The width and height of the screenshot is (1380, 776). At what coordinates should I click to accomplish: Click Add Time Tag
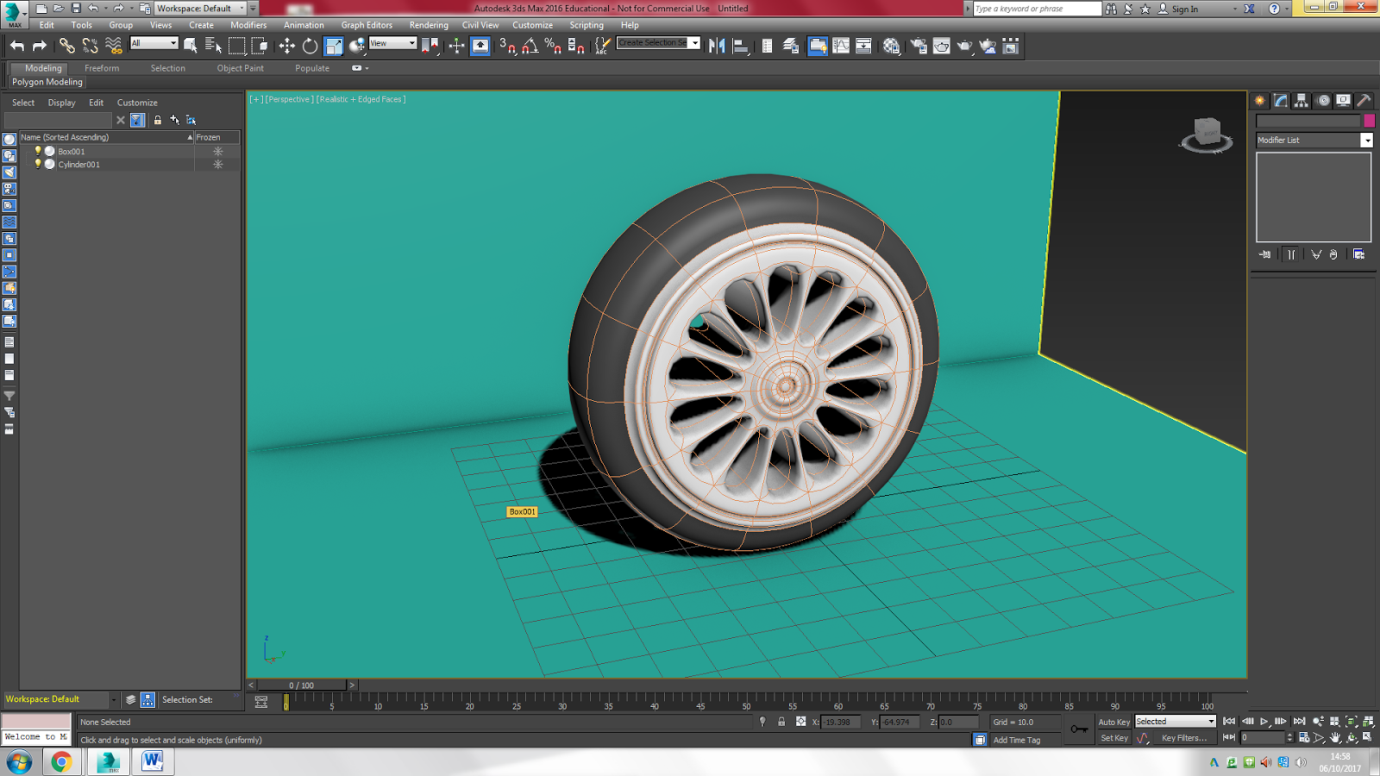(1016, 740)
